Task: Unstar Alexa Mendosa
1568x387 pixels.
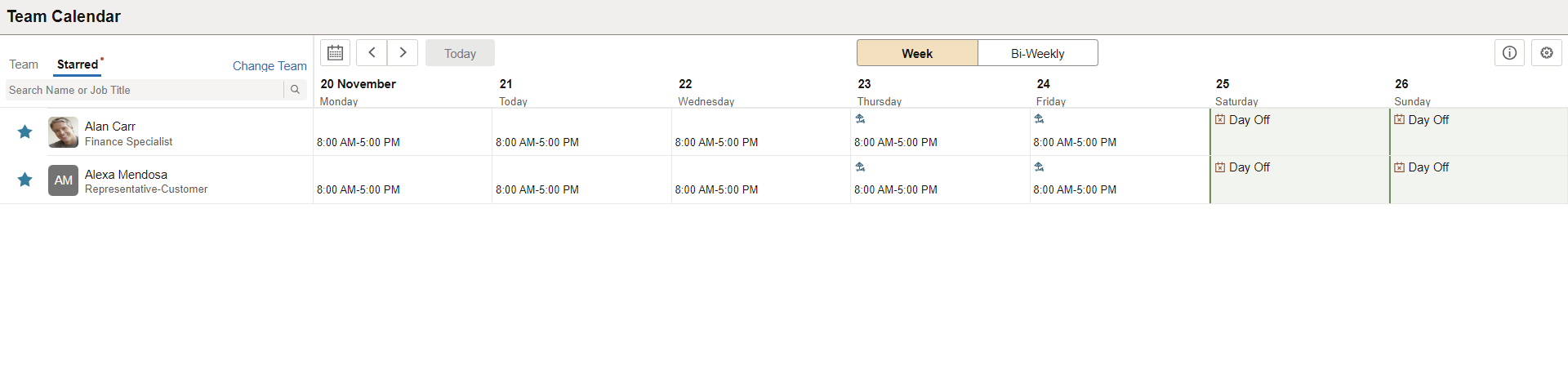Action: [x=25, y=180]
